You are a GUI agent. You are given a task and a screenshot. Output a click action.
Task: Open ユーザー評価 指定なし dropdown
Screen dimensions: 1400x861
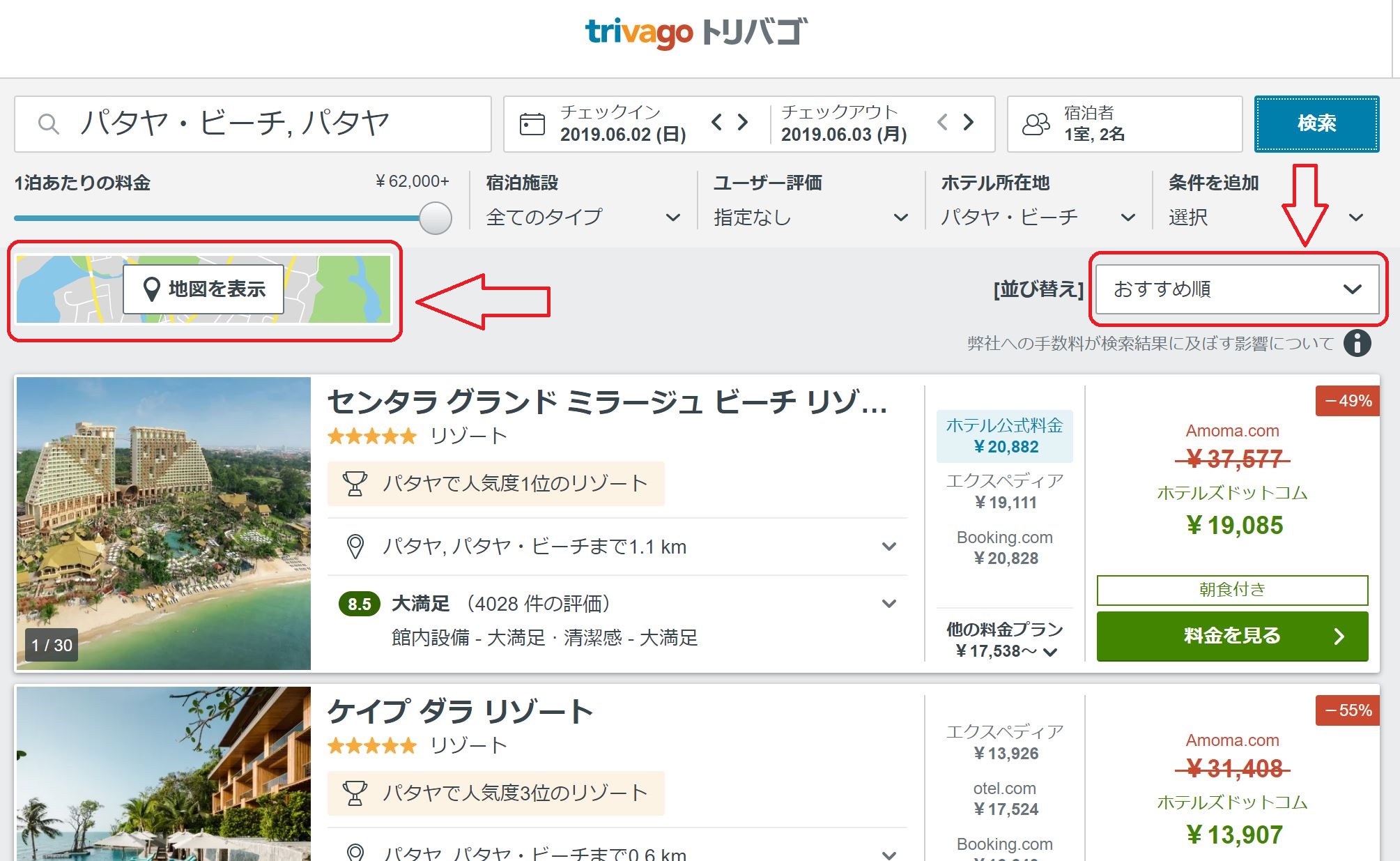coord(810,218)
